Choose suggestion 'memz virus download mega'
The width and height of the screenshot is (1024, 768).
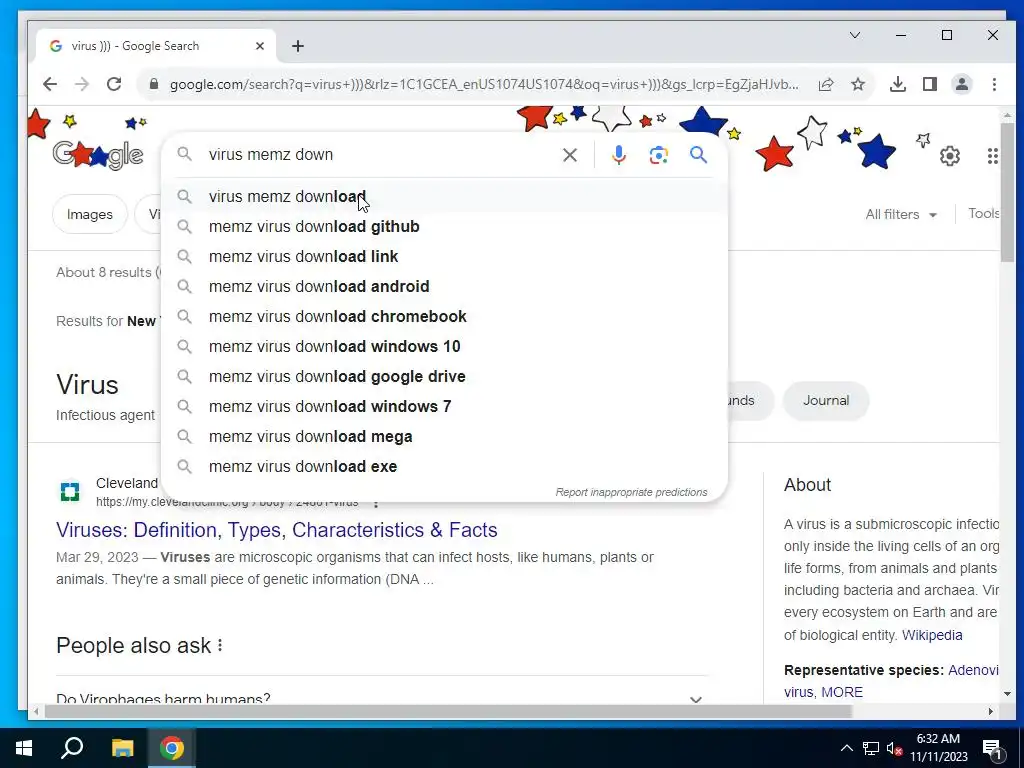[444, 437]
